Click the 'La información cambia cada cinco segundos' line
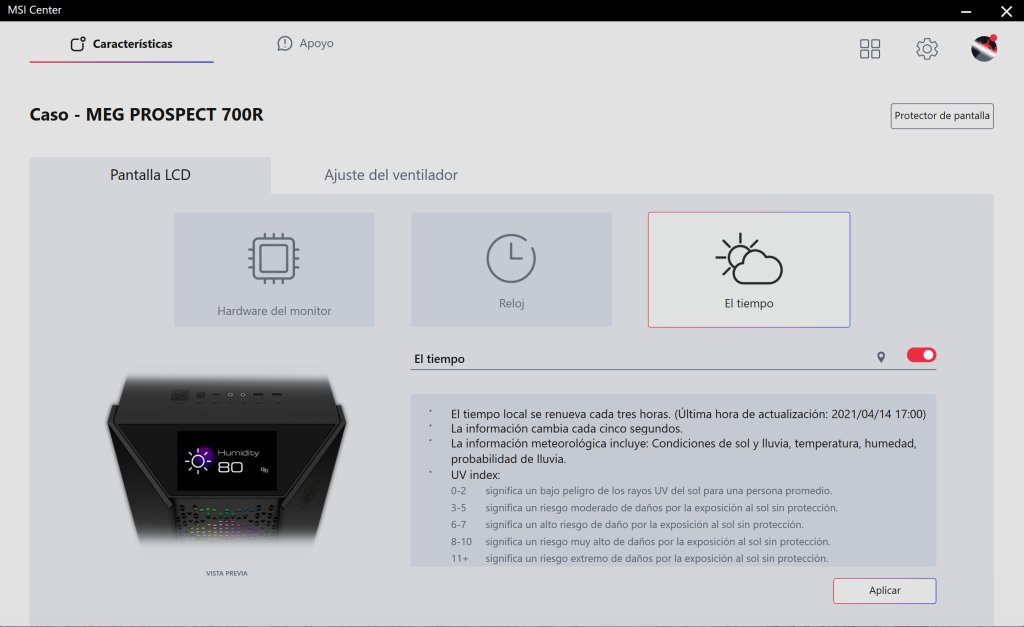This screenshot has height=627, width=1024. click(x=566, y=428)
